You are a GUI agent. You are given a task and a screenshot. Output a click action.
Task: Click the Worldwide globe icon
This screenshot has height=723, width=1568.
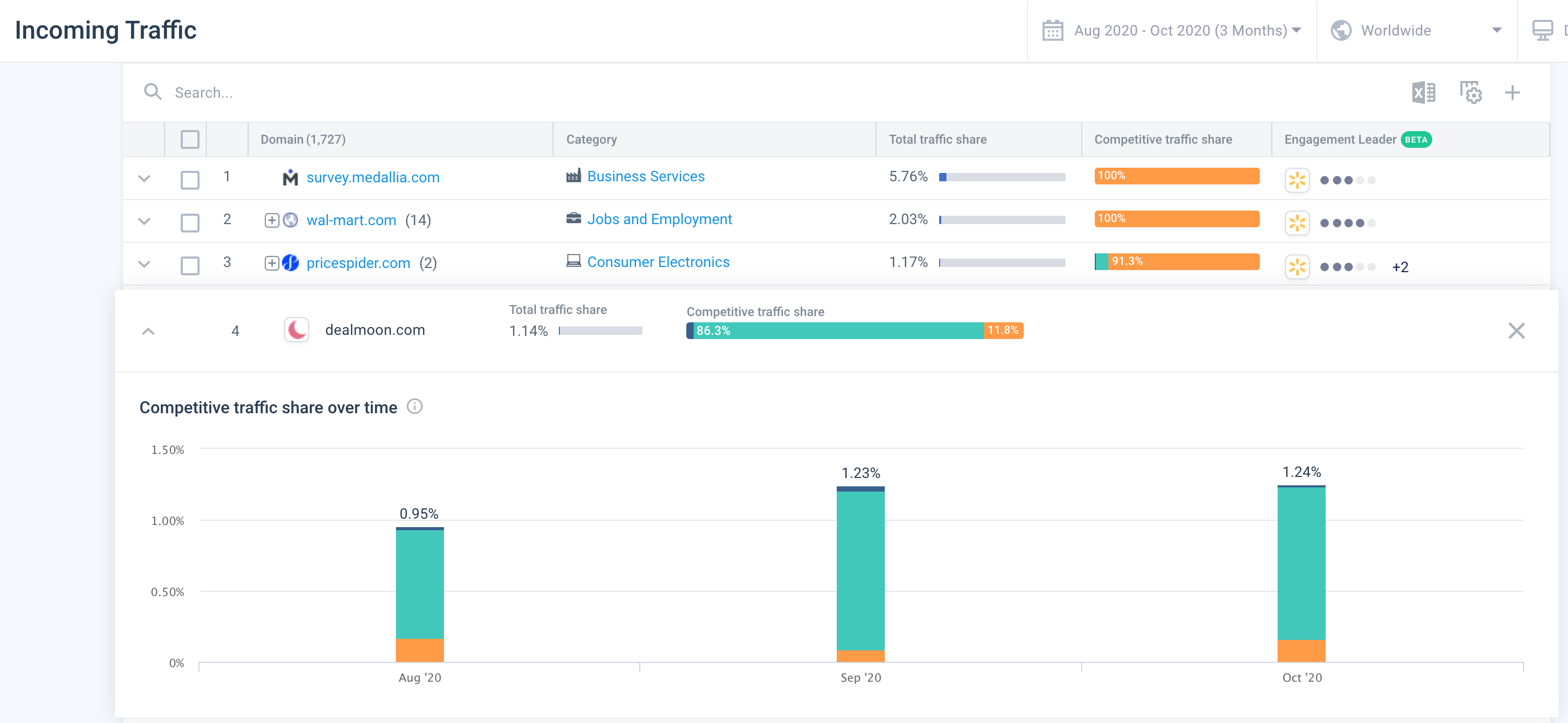pyautogui.click(x=1340, y=30)
